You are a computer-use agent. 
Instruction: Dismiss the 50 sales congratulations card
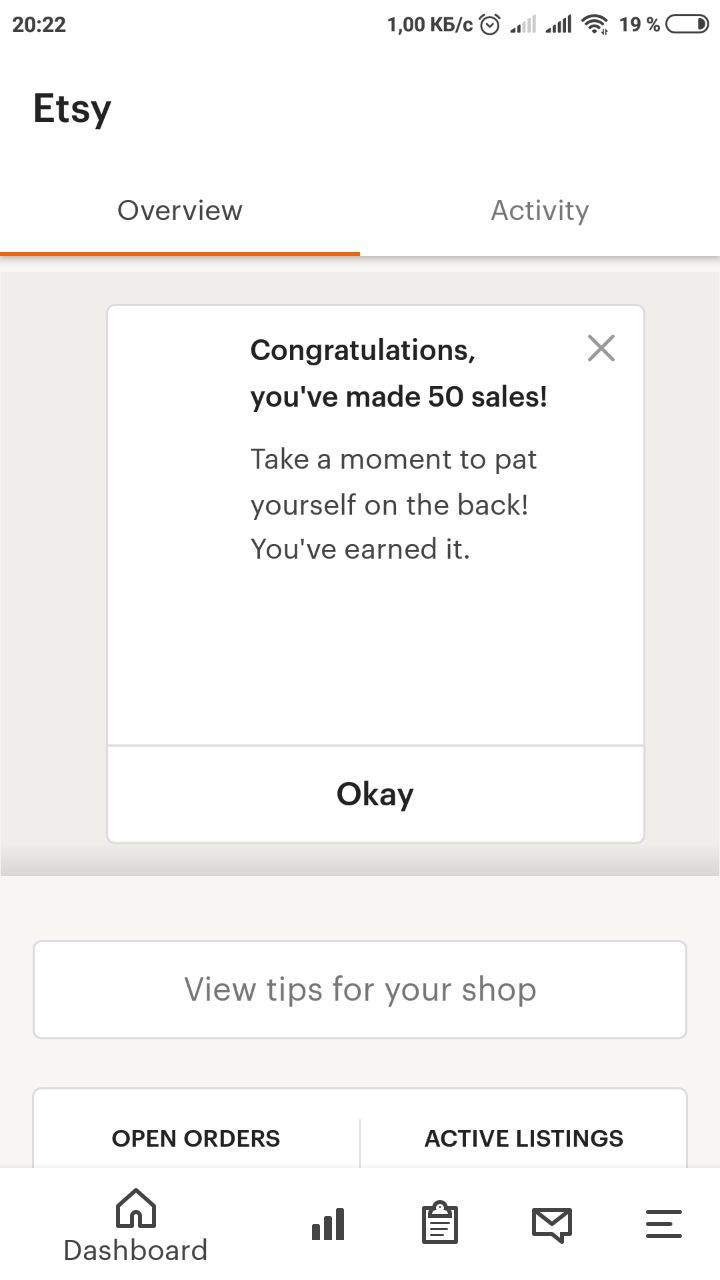(601, 348)
